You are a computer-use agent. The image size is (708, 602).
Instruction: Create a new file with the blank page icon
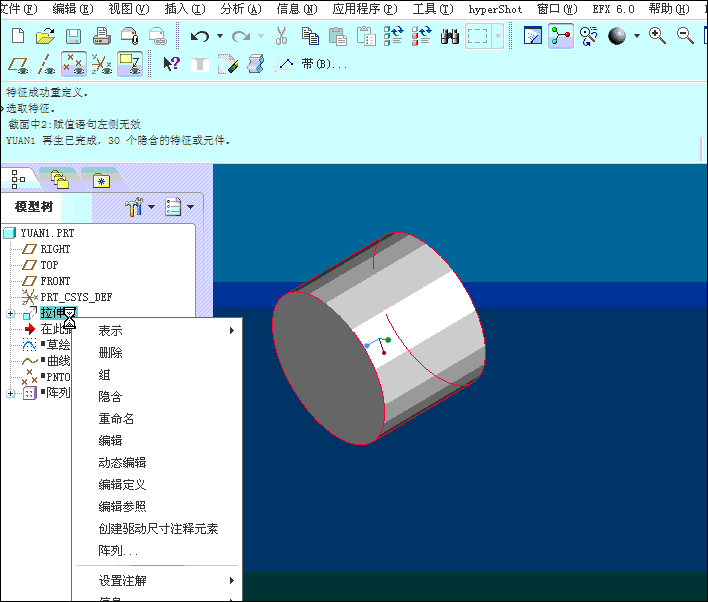point(18,36)
